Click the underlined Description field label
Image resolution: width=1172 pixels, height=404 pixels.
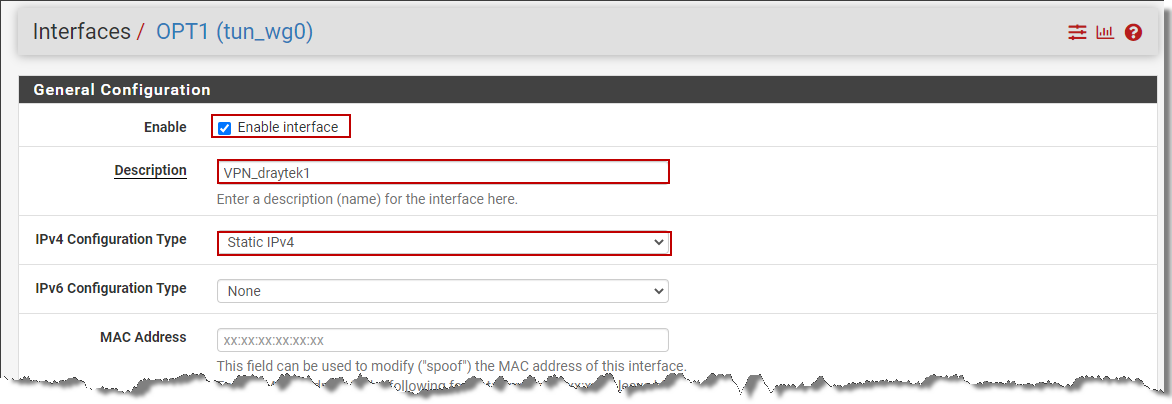tap(150, 170)
